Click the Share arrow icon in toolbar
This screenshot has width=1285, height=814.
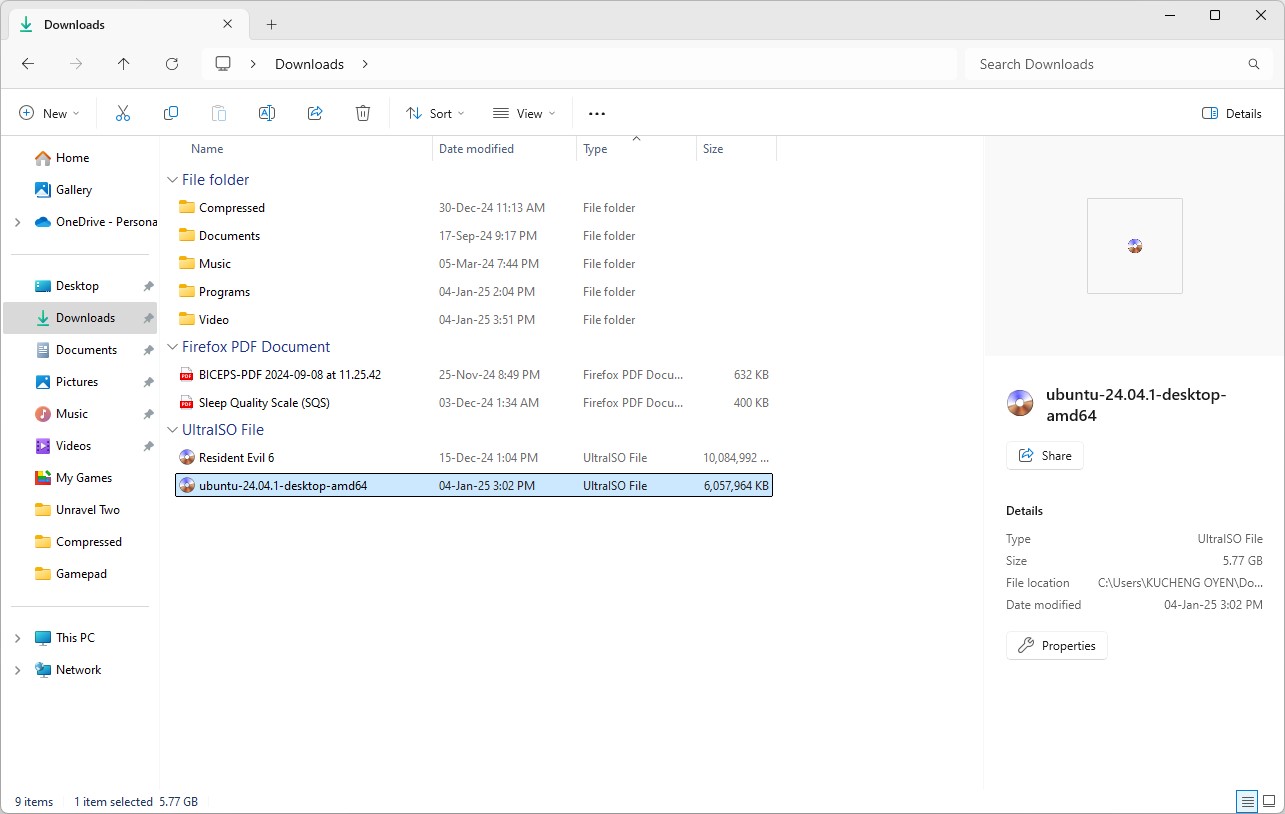[315, 114]
